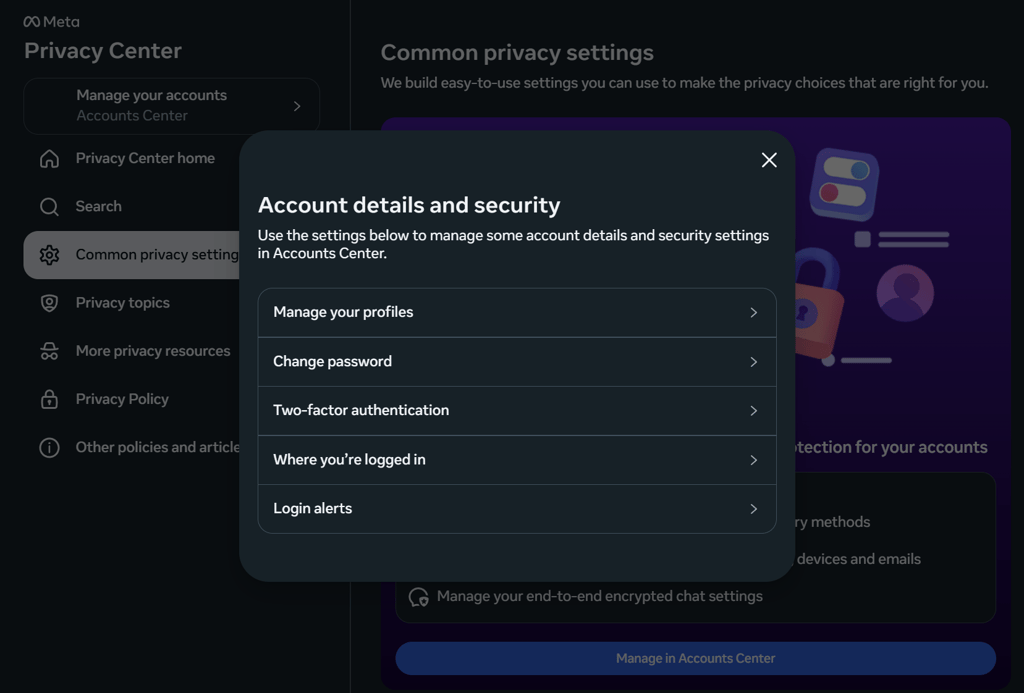1024x693 pixels.
Task: Click chevron on Manage your accounts card
Action: coord(297,106)
